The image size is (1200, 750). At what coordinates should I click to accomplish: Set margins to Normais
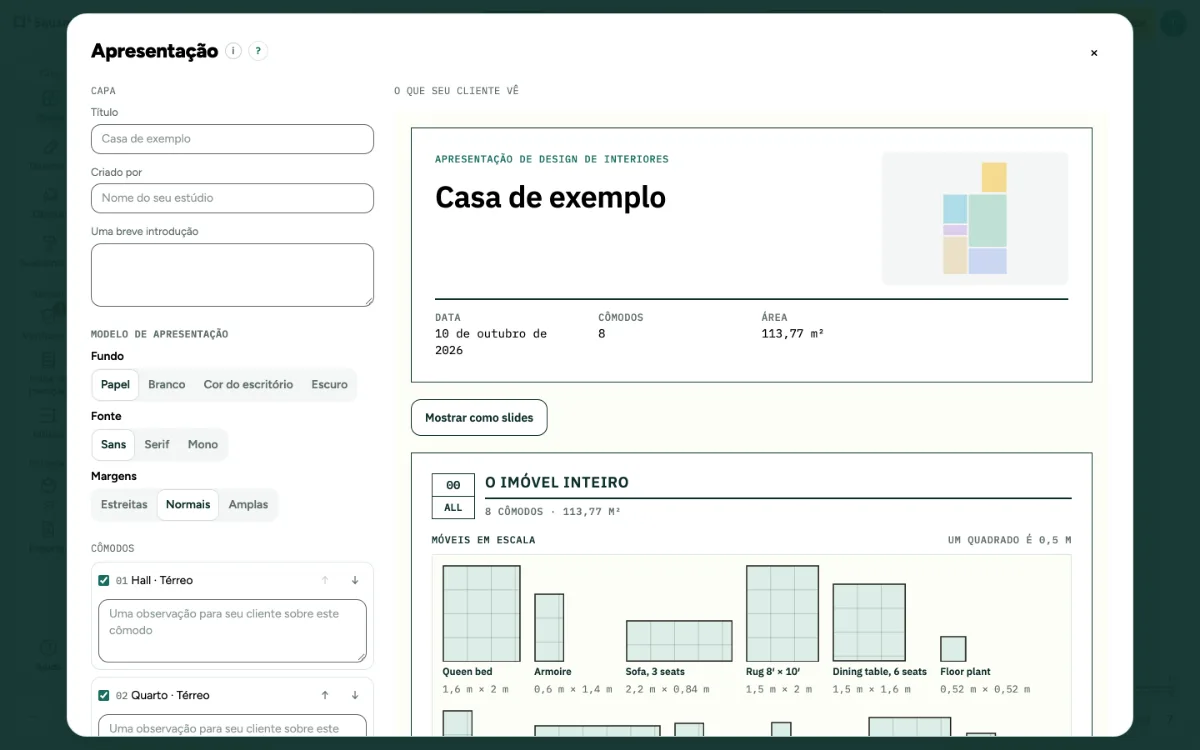pyautogui.click(x=188, y=505)
